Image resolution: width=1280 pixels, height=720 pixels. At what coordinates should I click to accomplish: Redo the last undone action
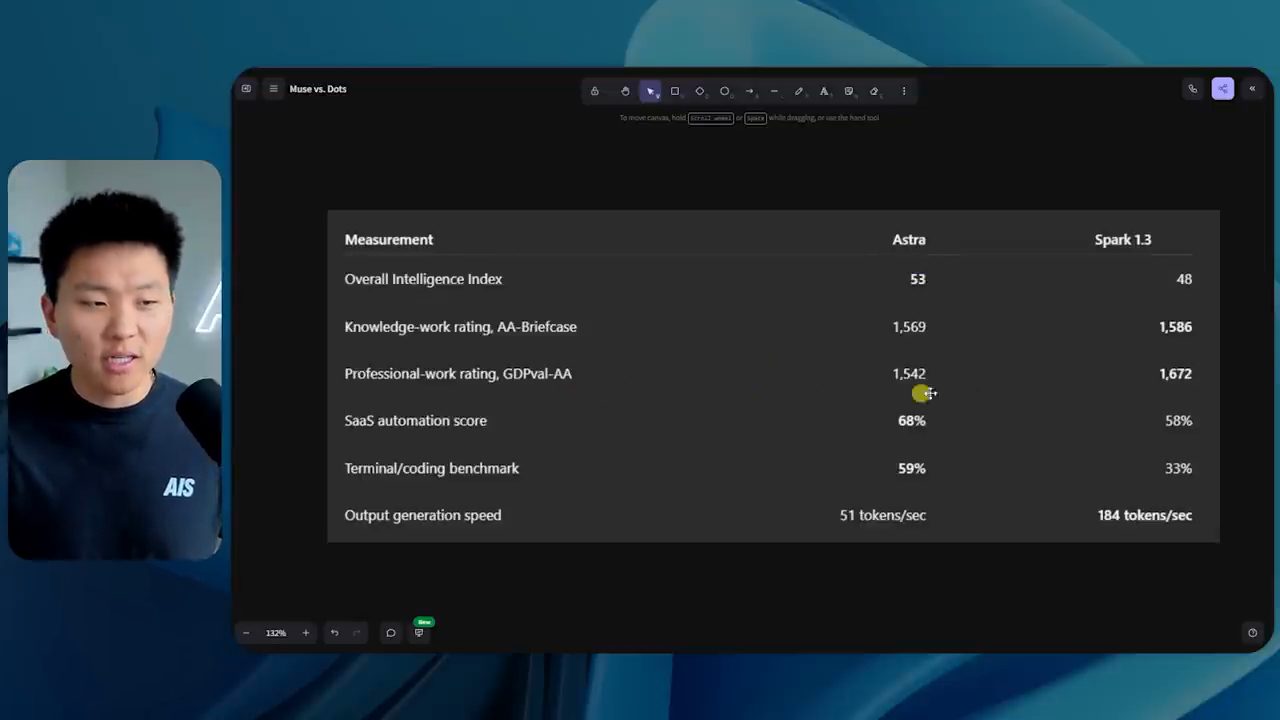coord(357,633)
